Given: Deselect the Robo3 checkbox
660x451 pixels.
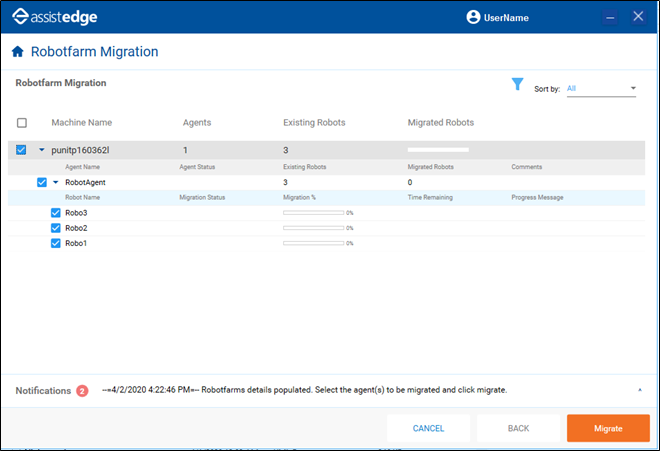Looking at the screenshot, I should click(56, 213).
